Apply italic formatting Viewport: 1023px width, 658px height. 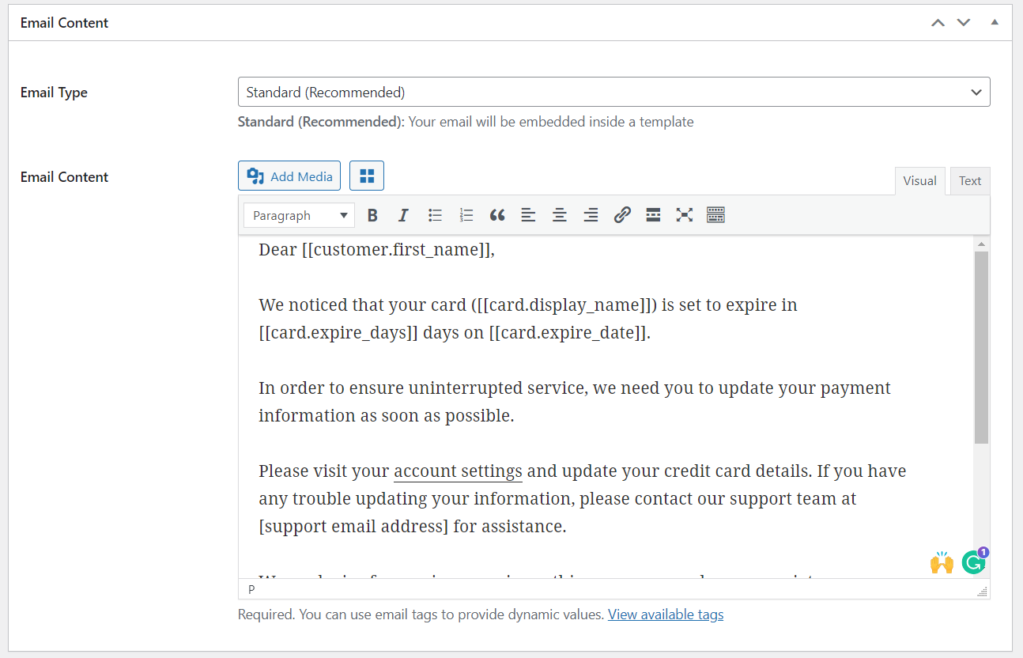pos(402,214)
